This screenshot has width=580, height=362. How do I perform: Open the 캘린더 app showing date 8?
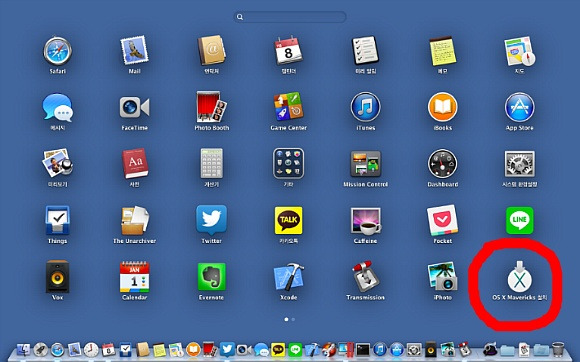(x=288, y=50)
